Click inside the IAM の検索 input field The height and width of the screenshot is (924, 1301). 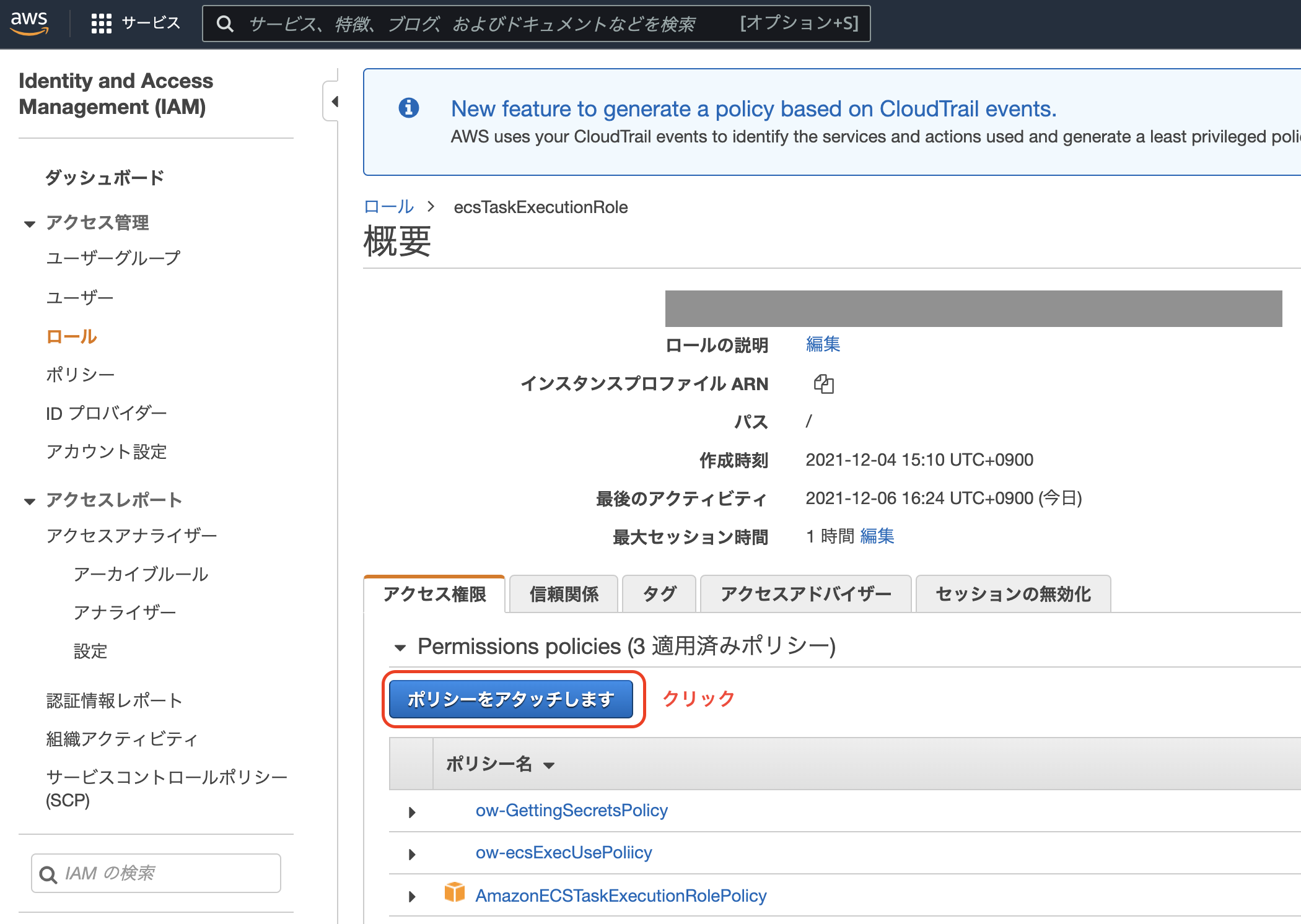click(155, 873)
